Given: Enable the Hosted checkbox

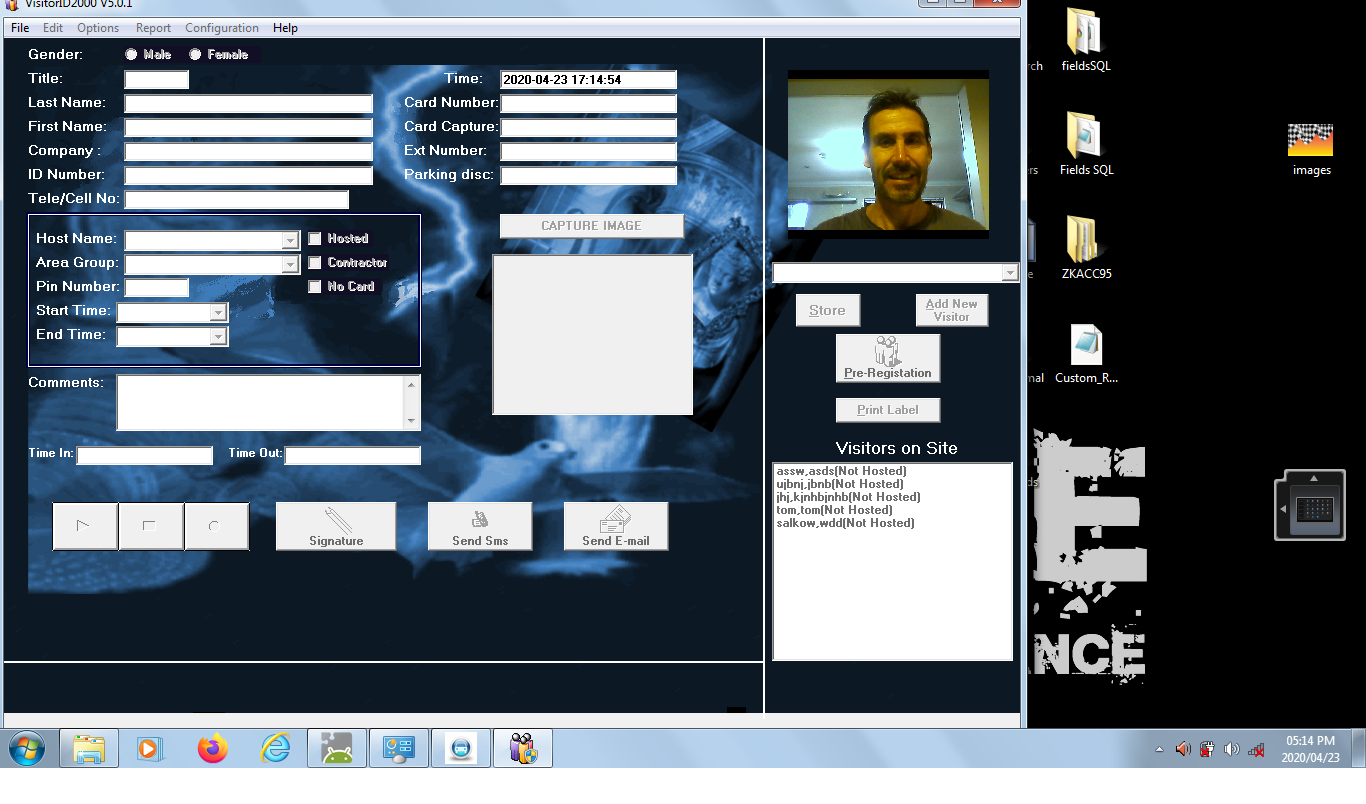Looking at the screenshot, I should tap(315, 239).
